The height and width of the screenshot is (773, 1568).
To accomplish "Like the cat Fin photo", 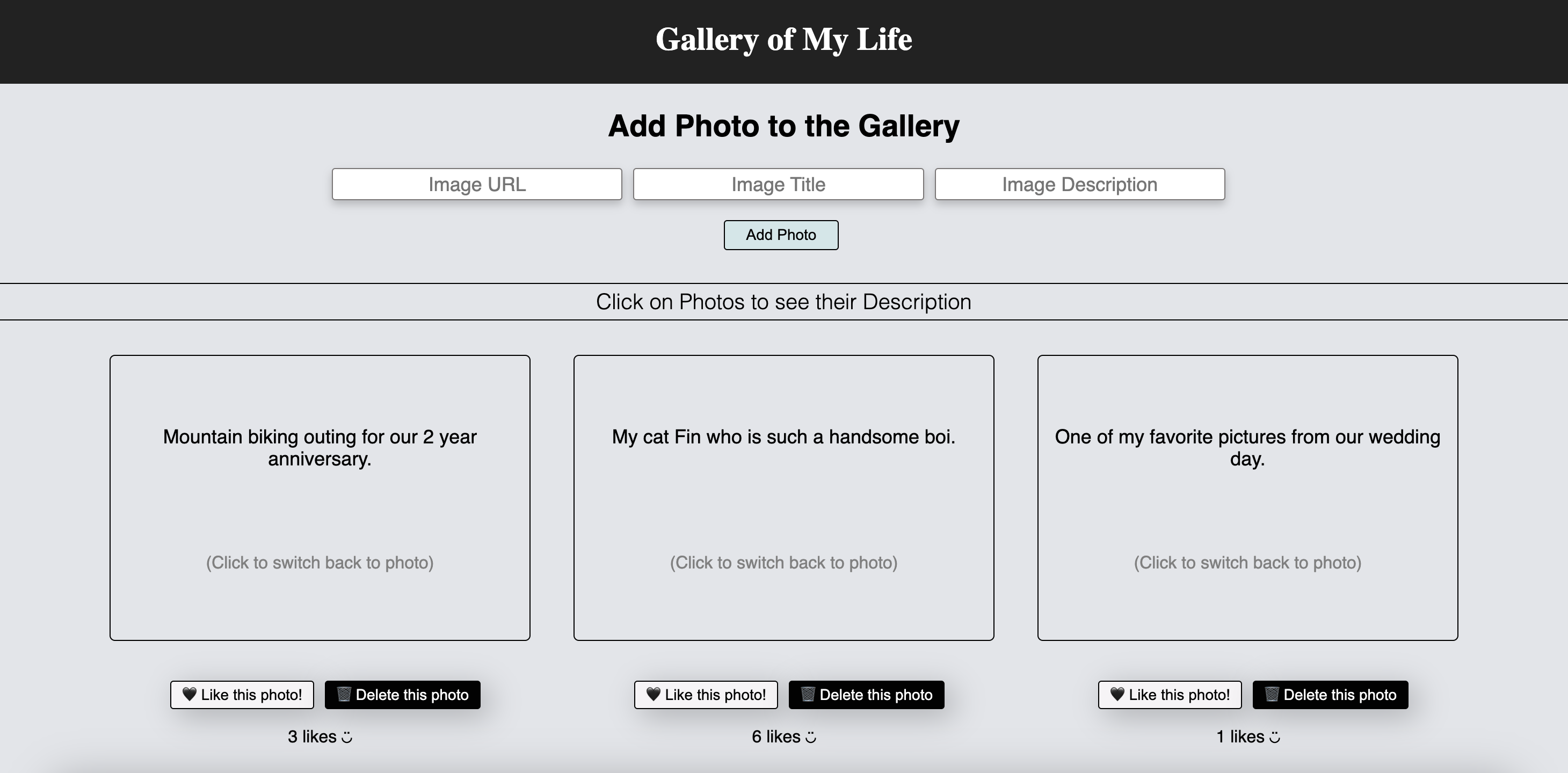I will [706, 695].
